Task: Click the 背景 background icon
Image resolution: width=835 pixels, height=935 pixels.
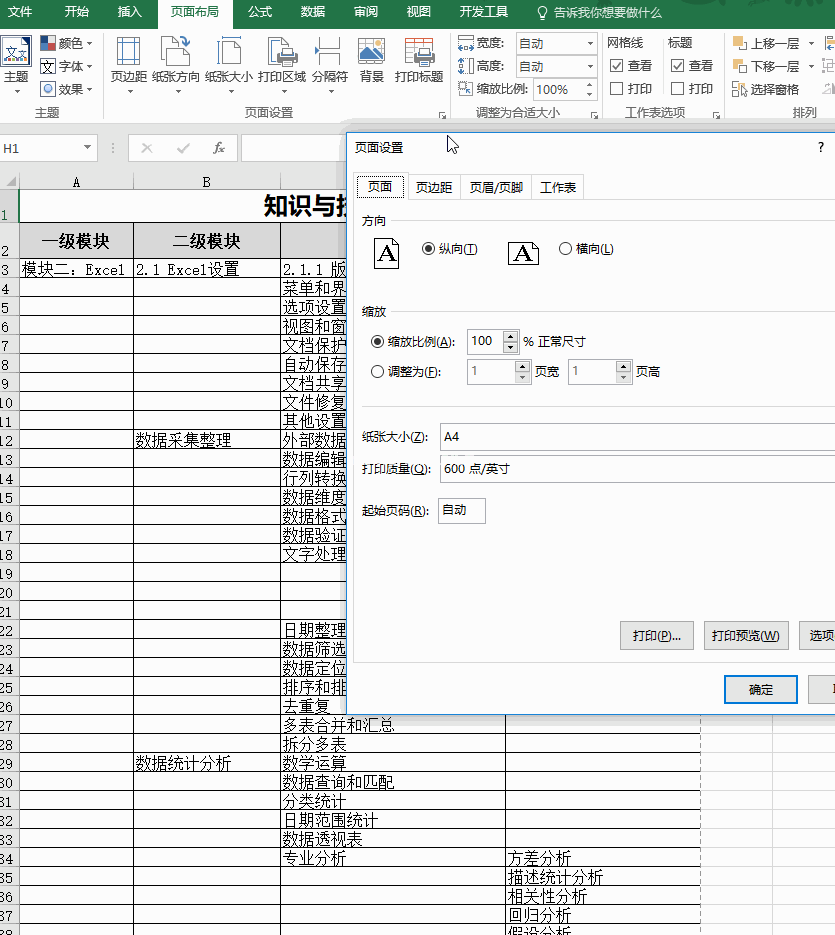Action: point(371,60)
